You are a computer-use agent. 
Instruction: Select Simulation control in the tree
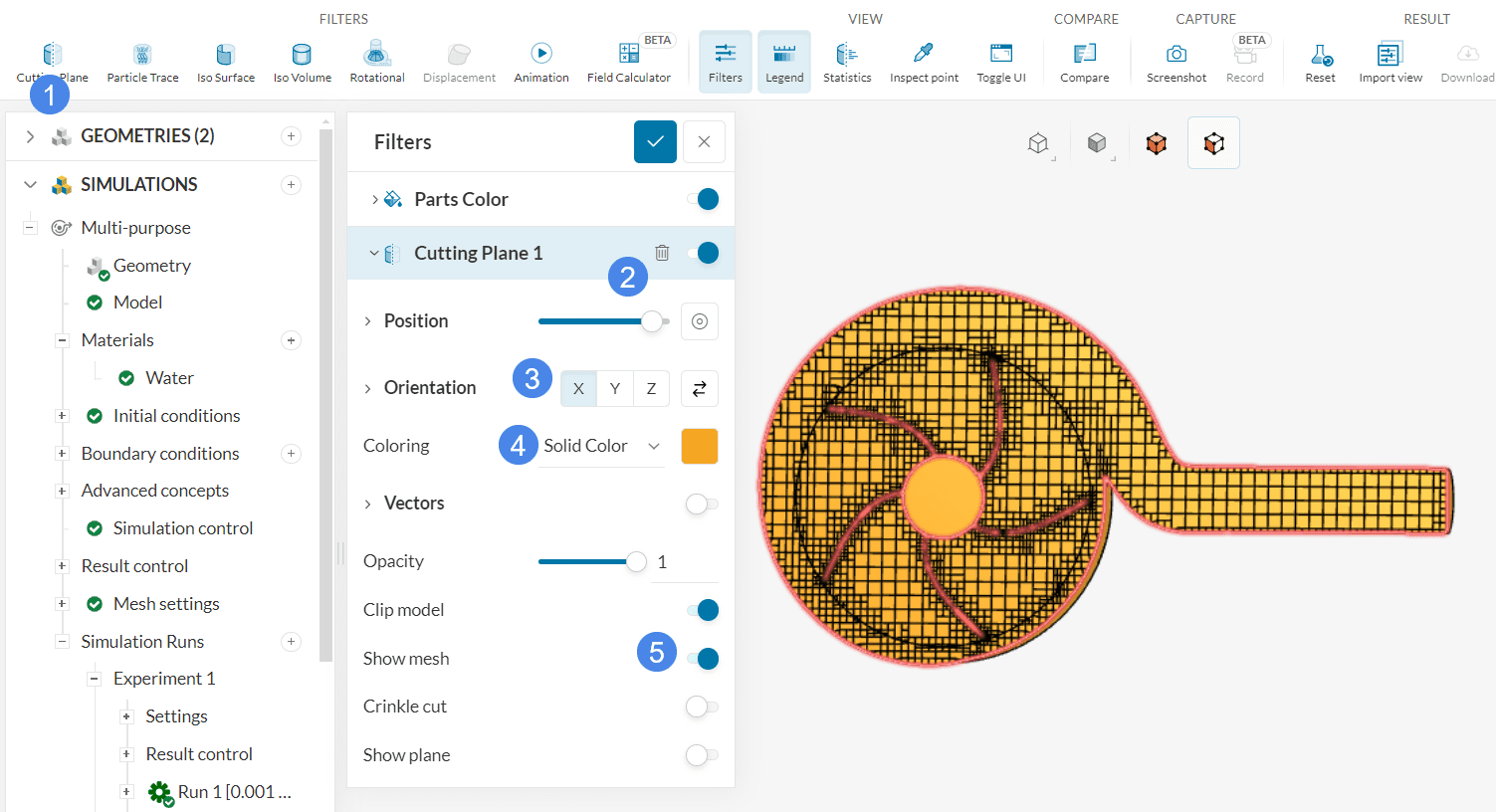coord(182,528)
